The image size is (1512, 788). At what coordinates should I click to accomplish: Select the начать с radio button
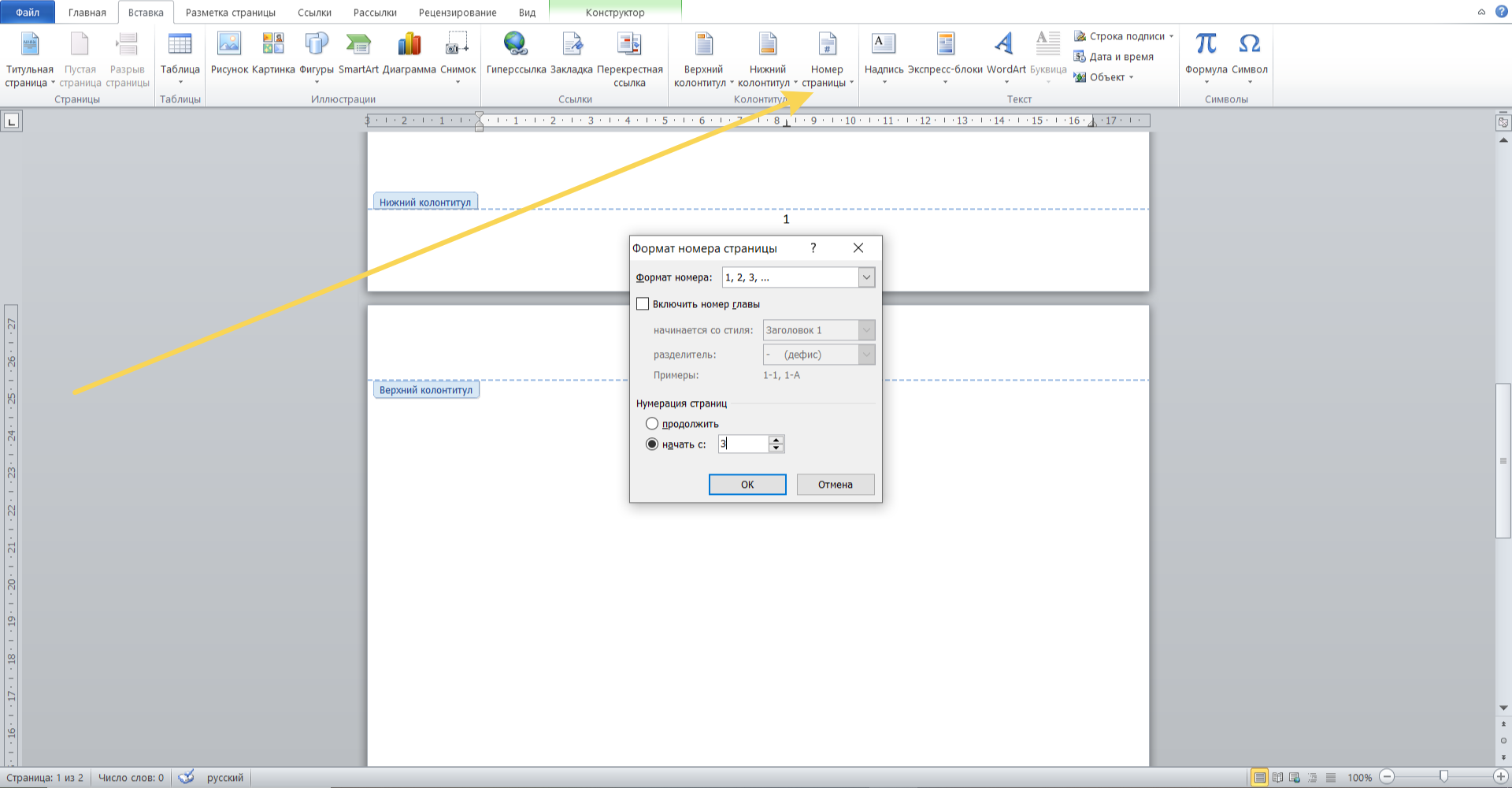[652, 444]
